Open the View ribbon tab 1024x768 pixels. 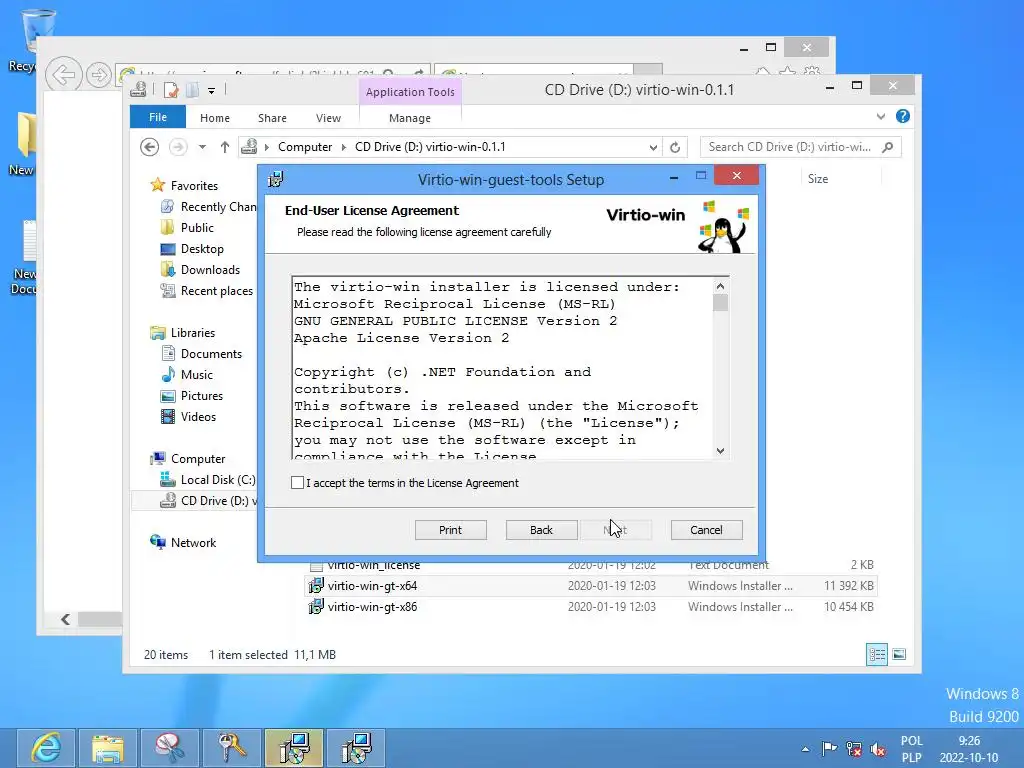pyautogui.click(x=328, y=118)
